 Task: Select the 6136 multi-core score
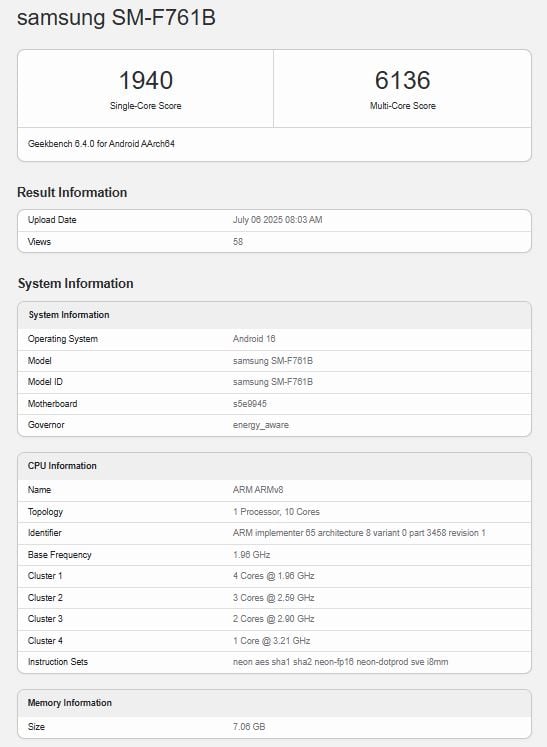[403, 80]
